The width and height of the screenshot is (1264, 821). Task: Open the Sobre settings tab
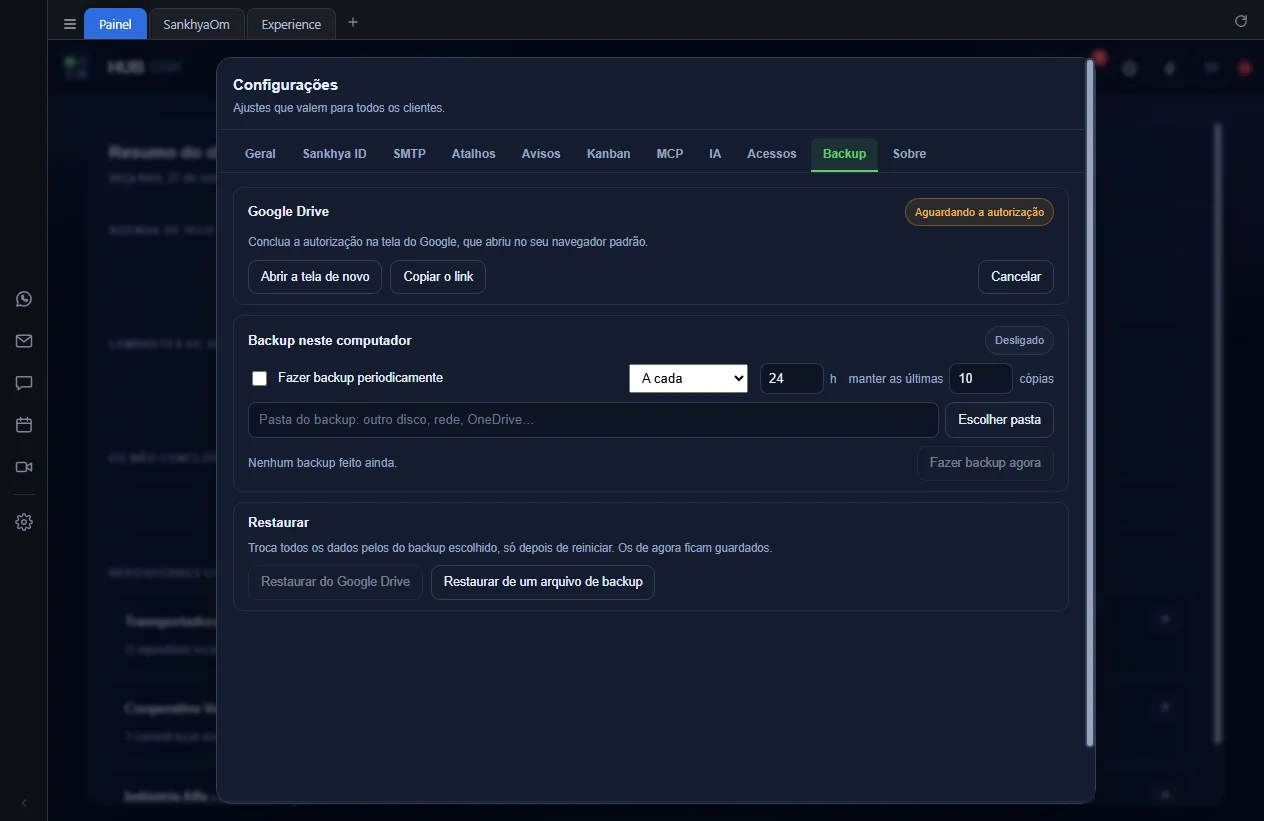pos(909,154)
